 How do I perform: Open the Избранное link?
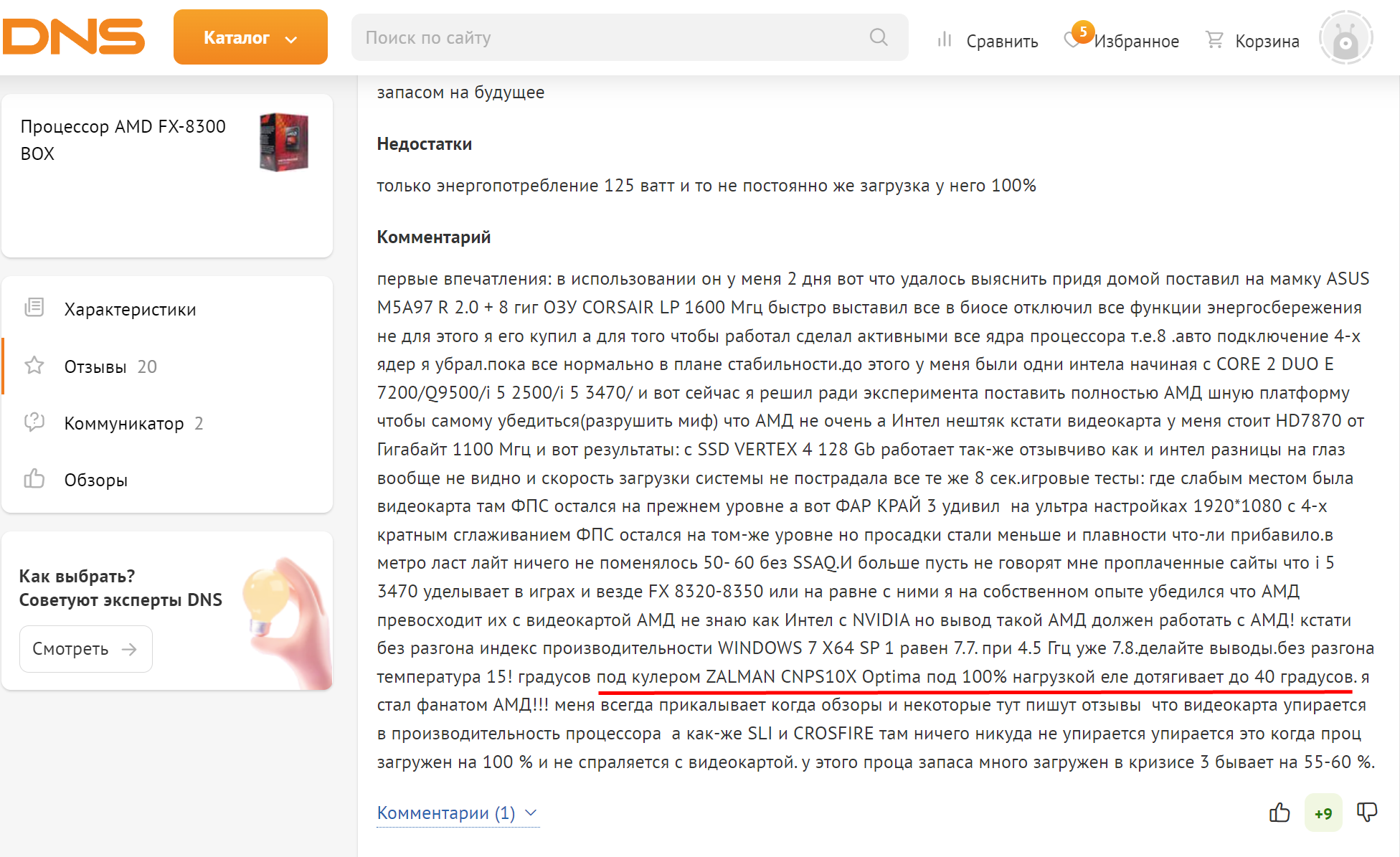click(x=1136, y=41)
